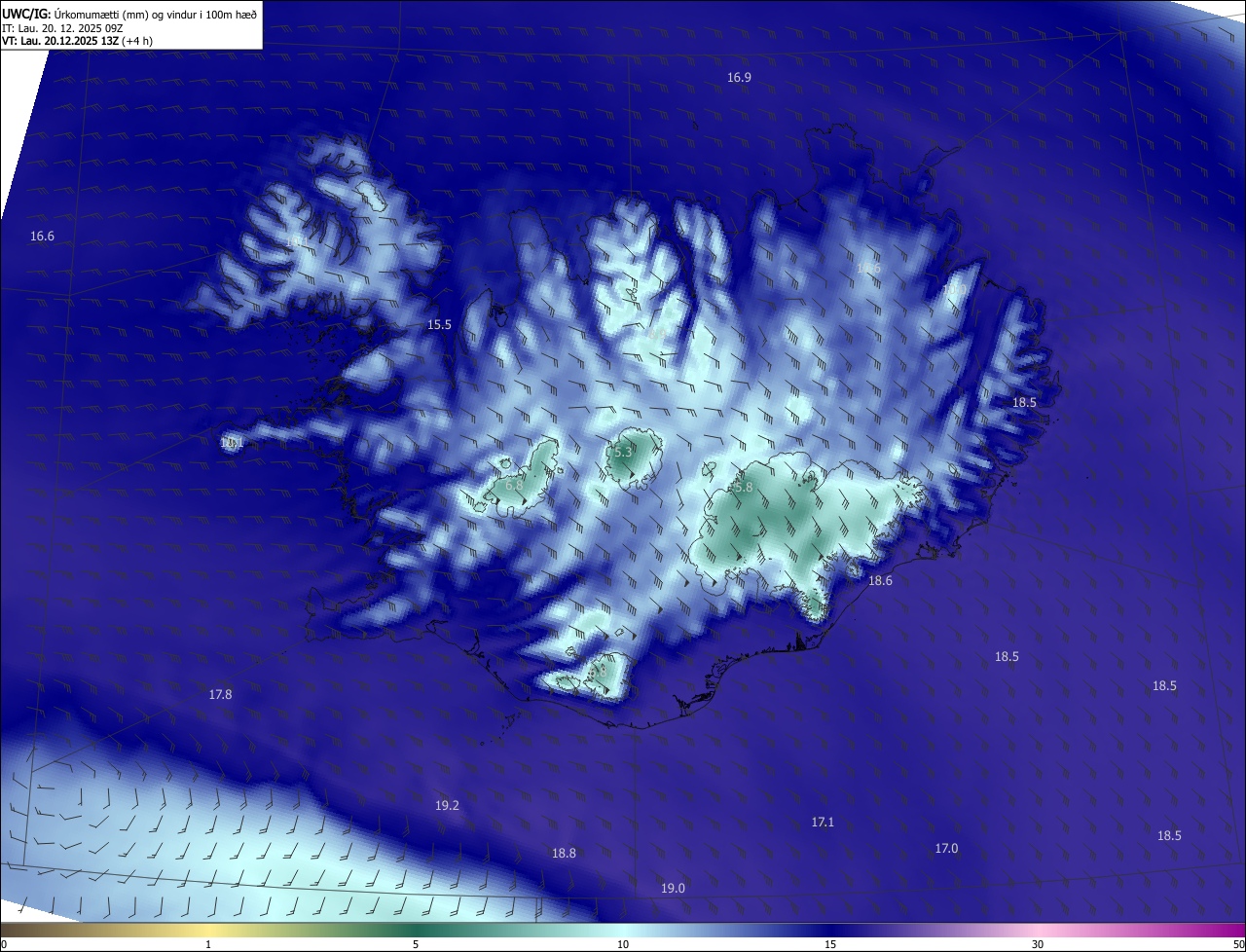The height and width of the screenshot is (952, 1246).
Task: Click the 16.6 value on the map
Action: (x=42, y=236)
